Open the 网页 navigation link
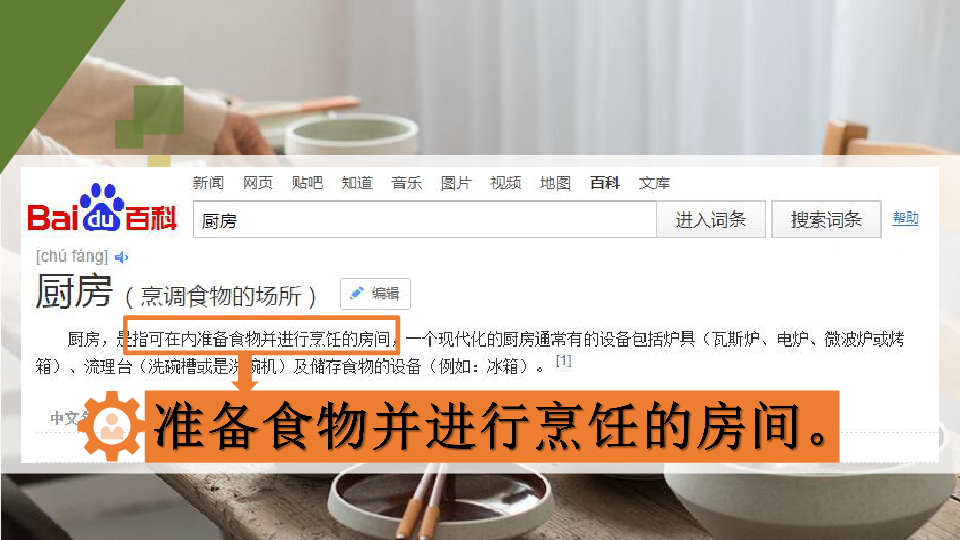 click(x=258, y=182)
